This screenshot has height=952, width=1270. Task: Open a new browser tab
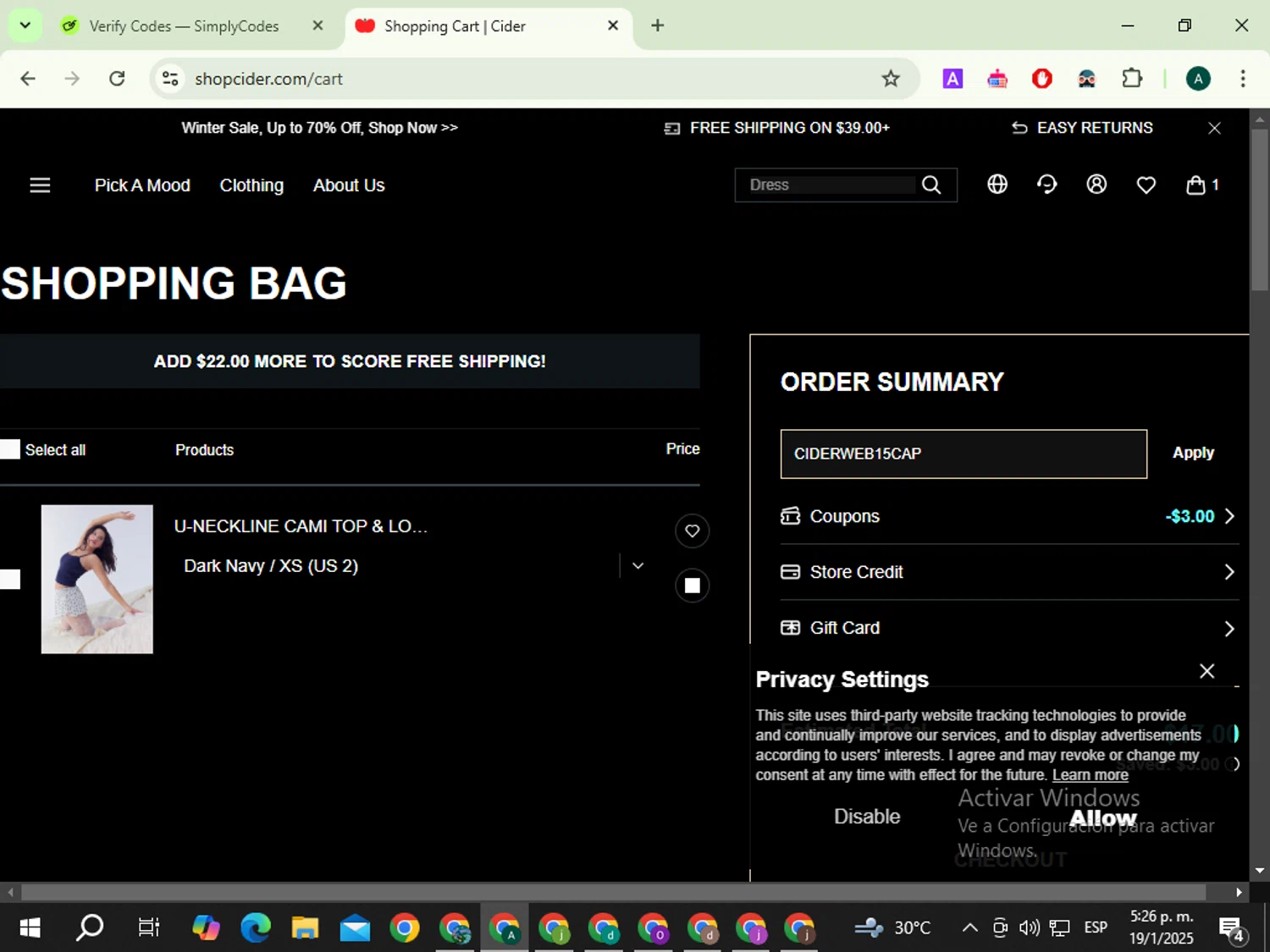[658, 25]
